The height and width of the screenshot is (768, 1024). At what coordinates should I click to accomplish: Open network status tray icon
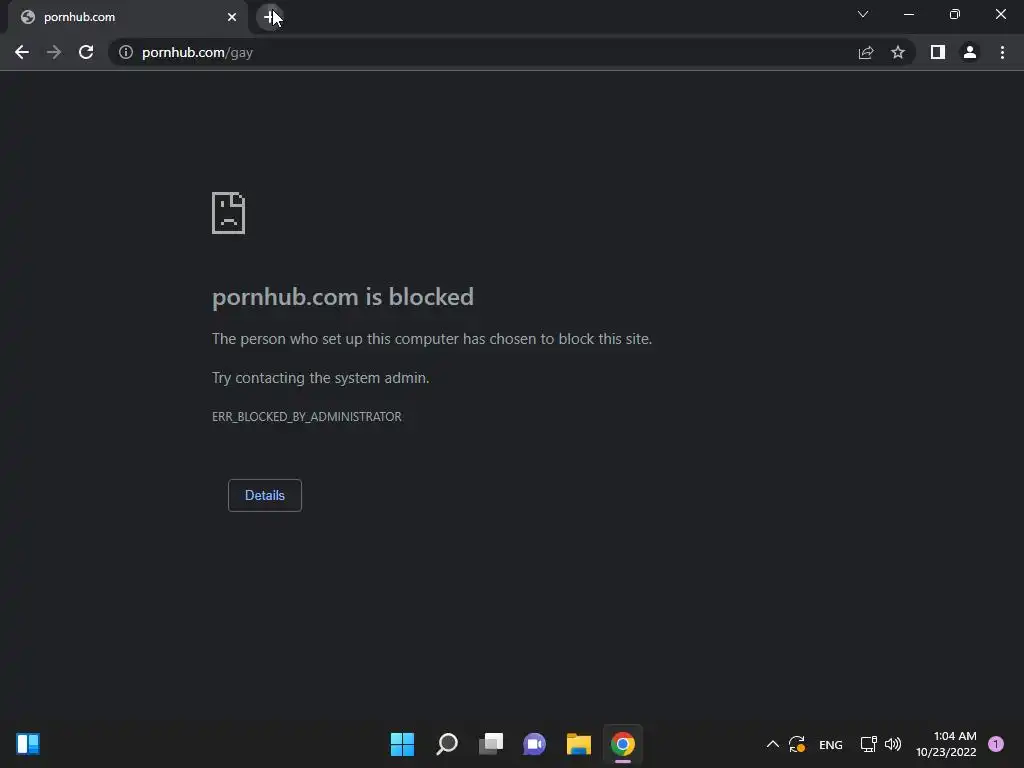point(868,744)
